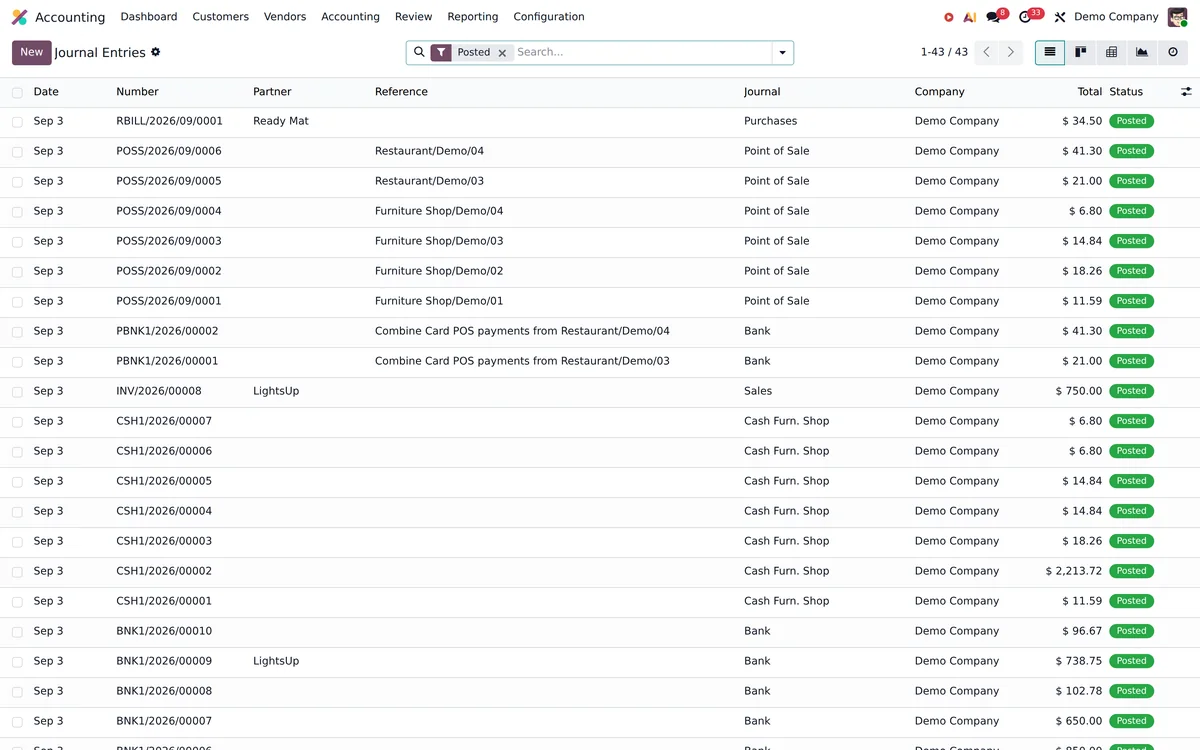This screenshot has height=750, width=1200.
Task: Click reference Furniture Shop/Demo/02
Action: pyautogui.click(x=439, y=271)
